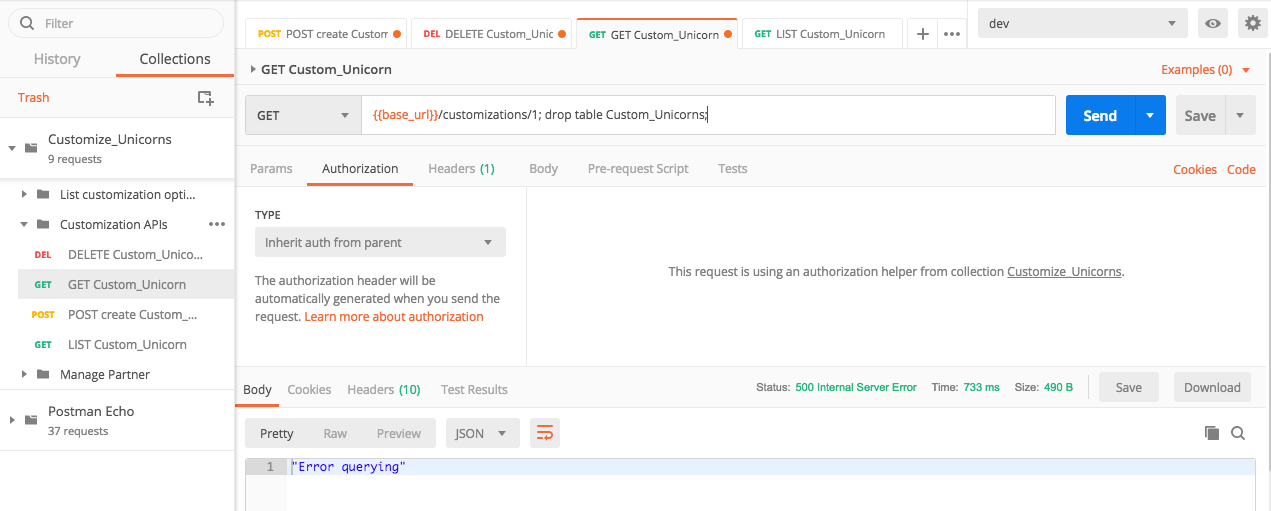Screen dimensions: 1271x511
Task: Open tab options three-dots menu
Action: [952, 34]
